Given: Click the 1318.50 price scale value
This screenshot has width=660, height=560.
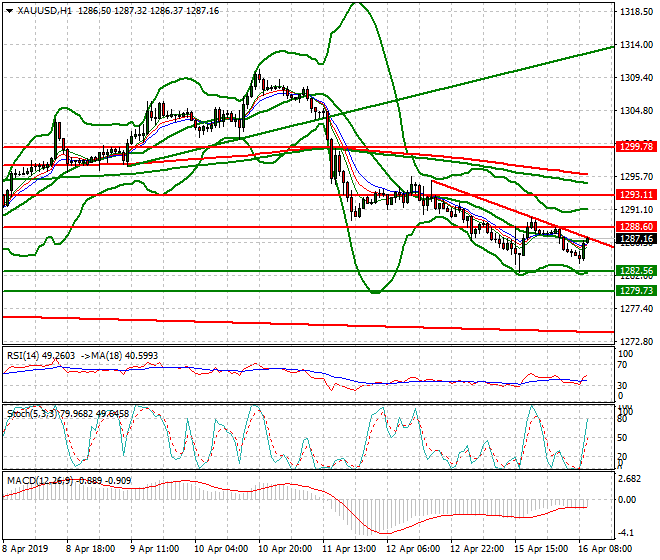Looking at the screenshot, I should tap(637, 12).
